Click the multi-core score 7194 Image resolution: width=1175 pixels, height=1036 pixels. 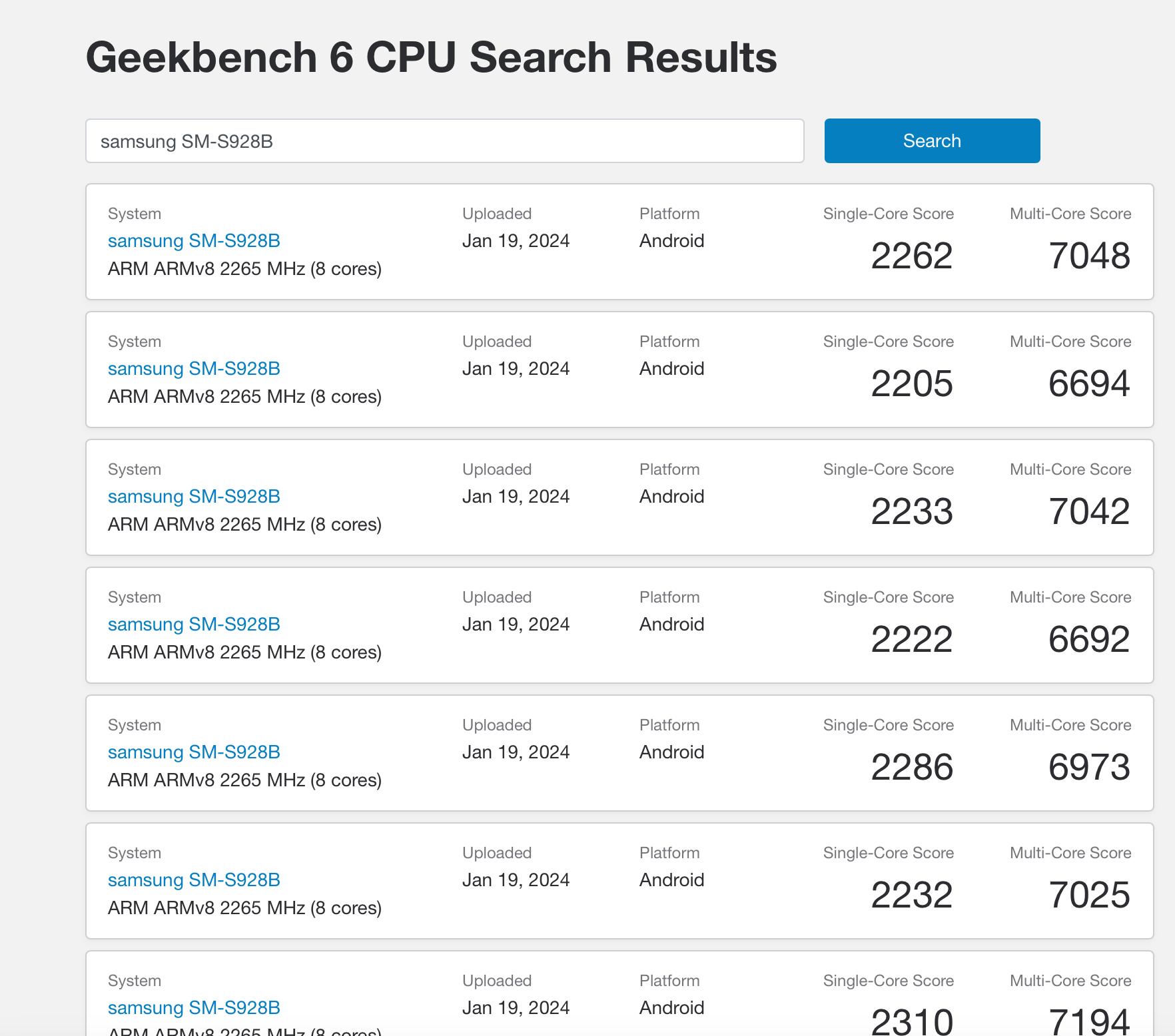pos(1090,1021)
